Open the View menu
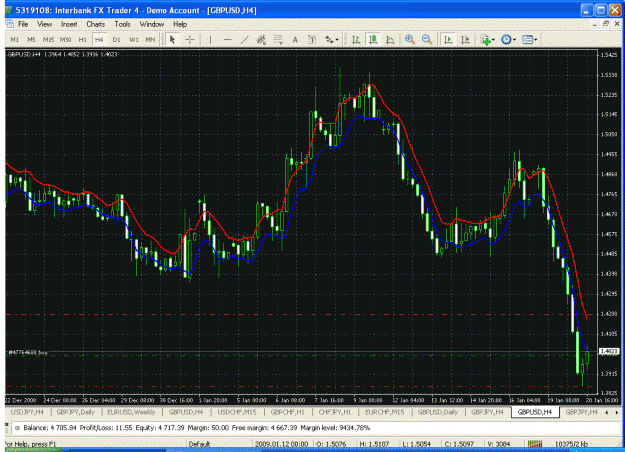The height and width of the screenshot is (452, 625). click(44, 24)
